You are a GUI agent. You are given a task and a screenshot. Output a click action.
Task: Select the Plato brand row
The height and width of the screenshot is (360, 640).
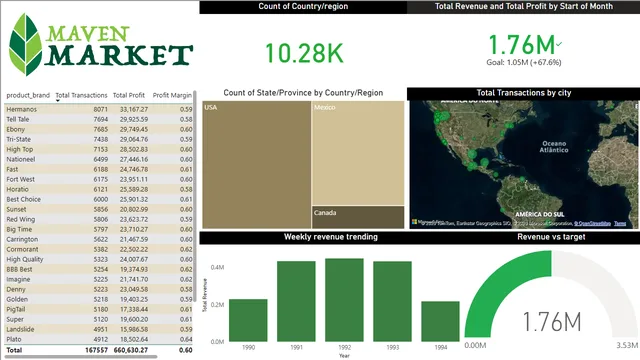tap(99, 340)
